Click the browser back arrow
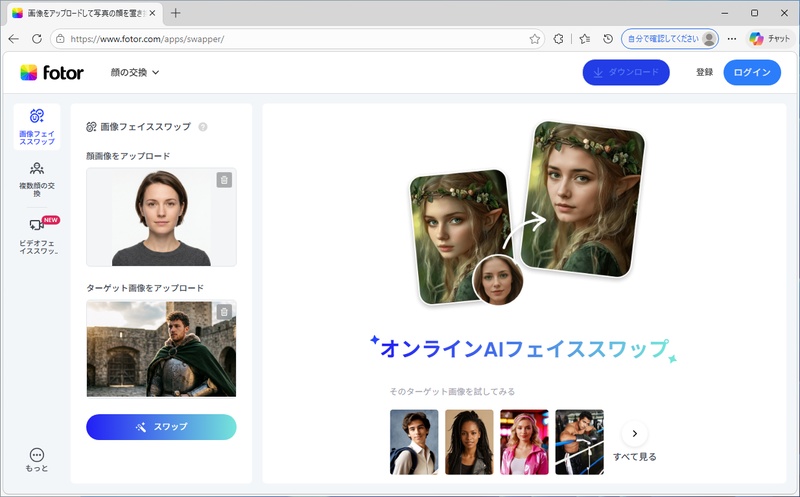 pyautogui.click(x=14, y=39)
